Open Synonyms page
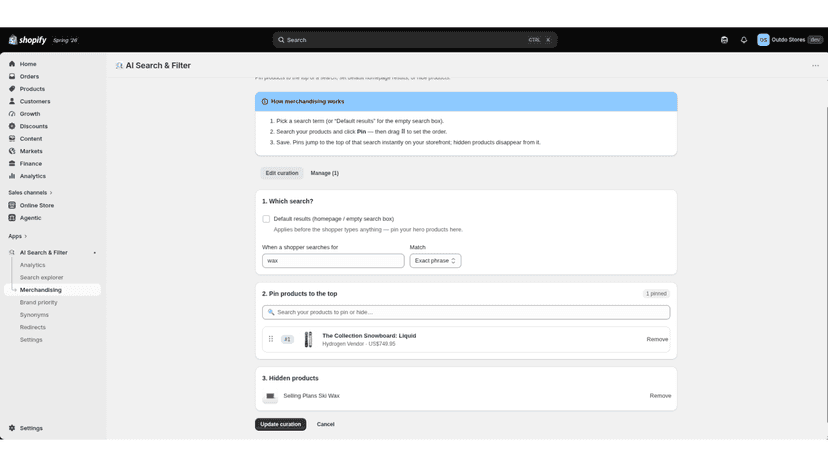Viewport: 828px width, 466px height. coord(34,315)
